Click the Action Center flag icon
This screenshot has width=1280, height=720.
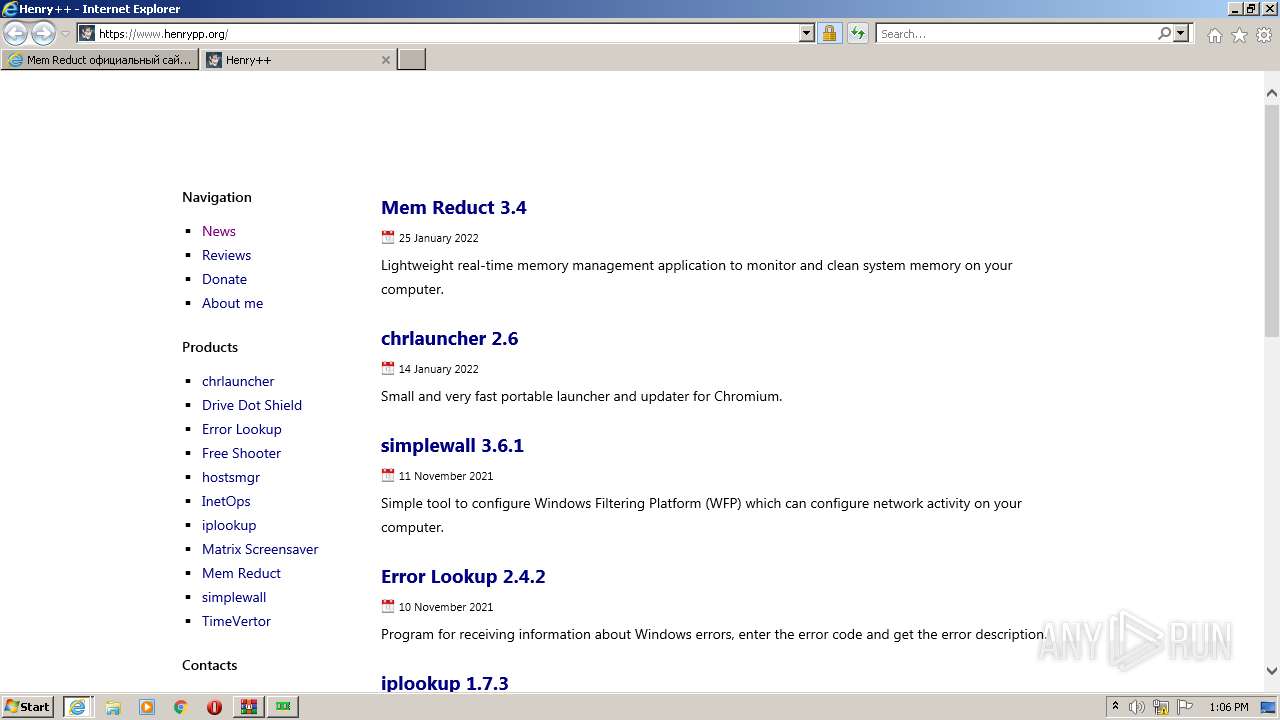coord(1185,707)
